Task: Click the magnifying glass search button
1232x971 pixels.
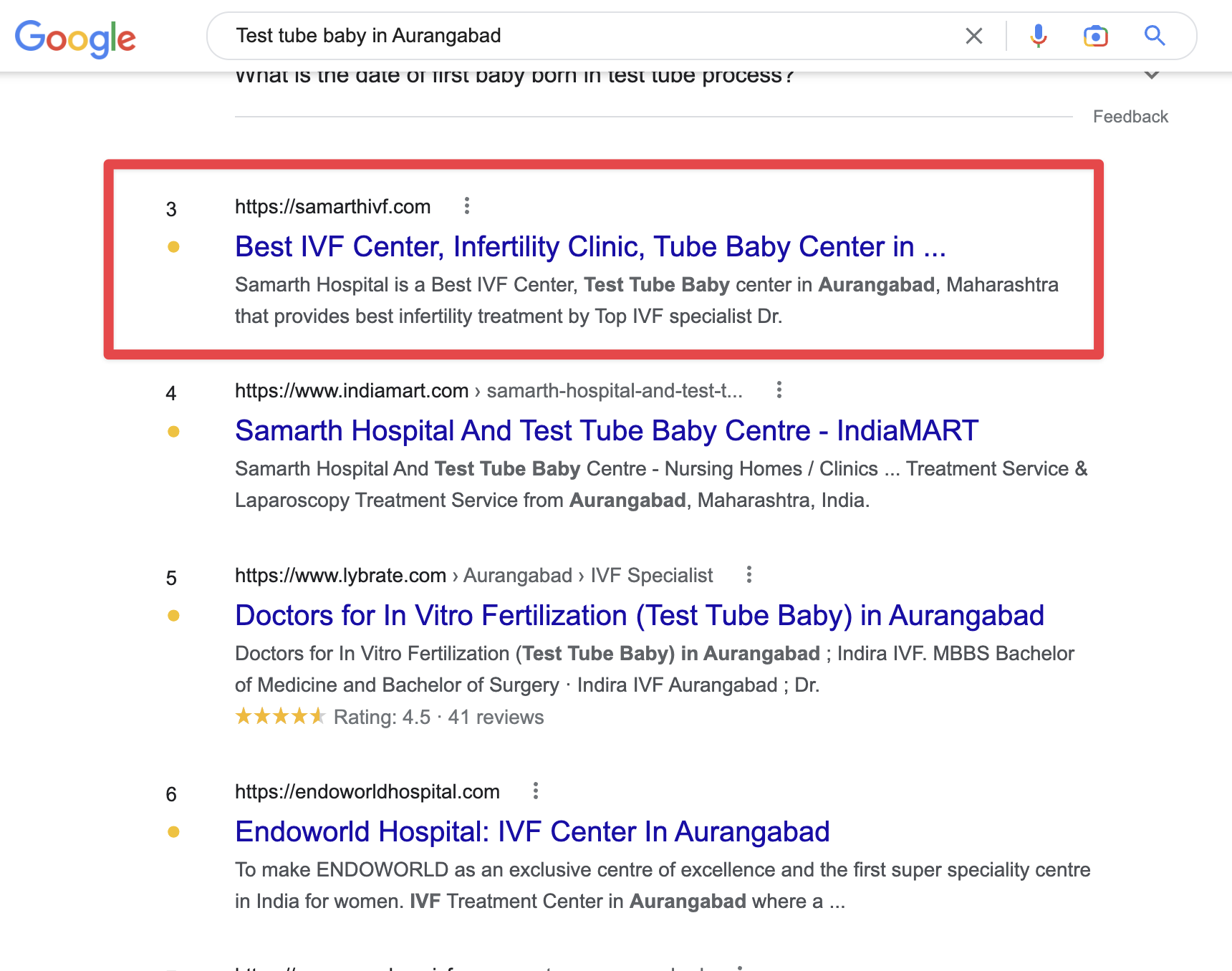Action: pyautogui.click(x=1154, y=36)
